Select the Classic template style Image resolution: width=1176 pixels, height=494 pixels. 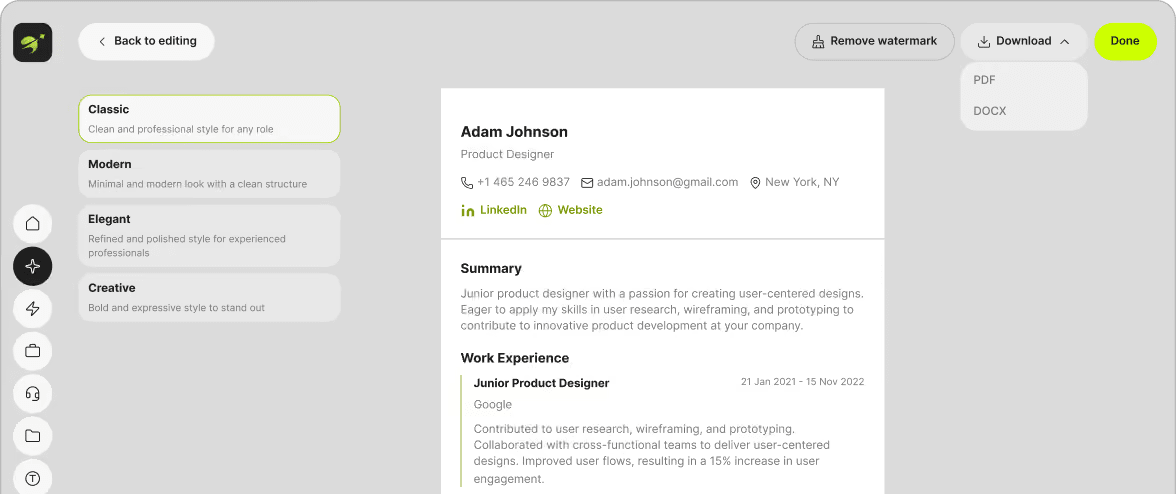[x=209, y=118]
